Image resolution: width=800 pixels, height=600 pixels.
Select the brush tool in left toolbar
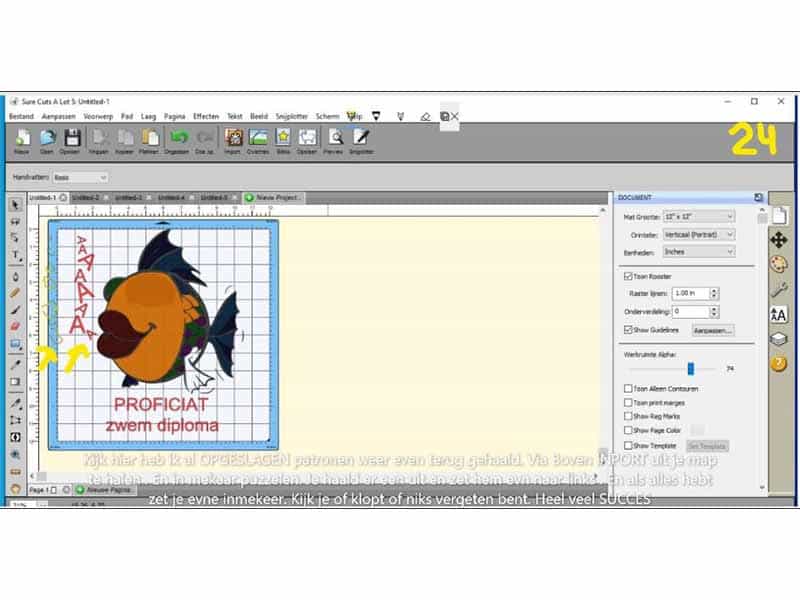click(x=15, y=310)
